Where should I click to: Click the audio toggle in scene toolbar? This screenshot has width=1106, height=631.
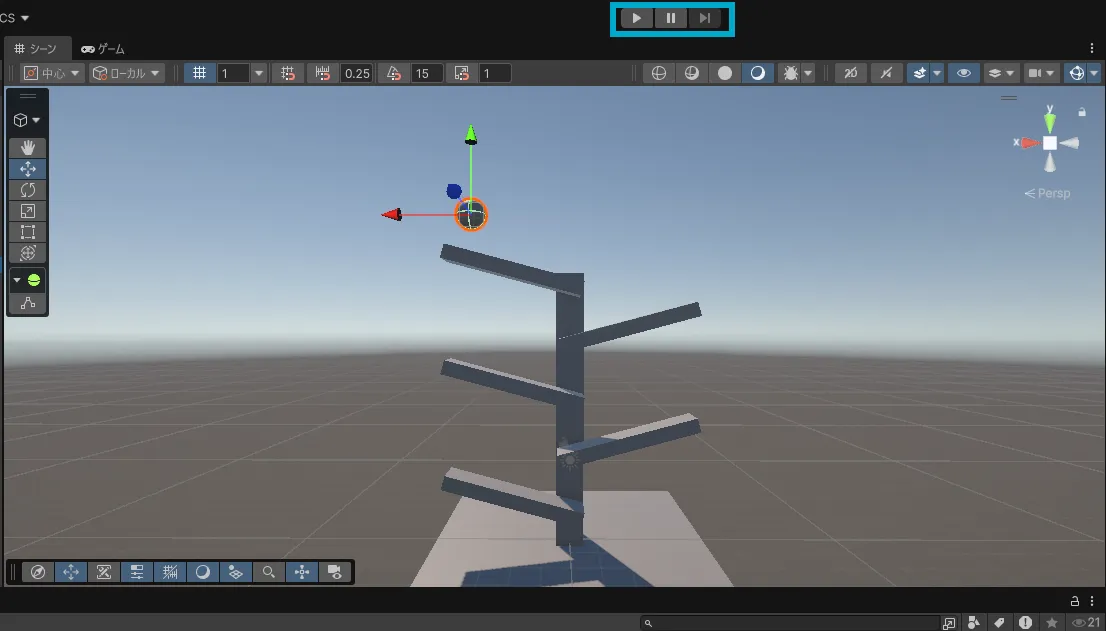886,72
